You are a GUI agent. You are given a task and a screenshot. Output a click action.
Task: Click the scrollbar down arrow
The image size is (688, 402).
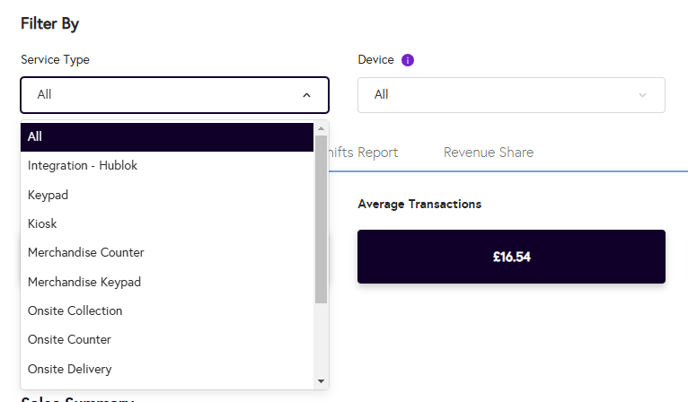(x=321, y=381)
